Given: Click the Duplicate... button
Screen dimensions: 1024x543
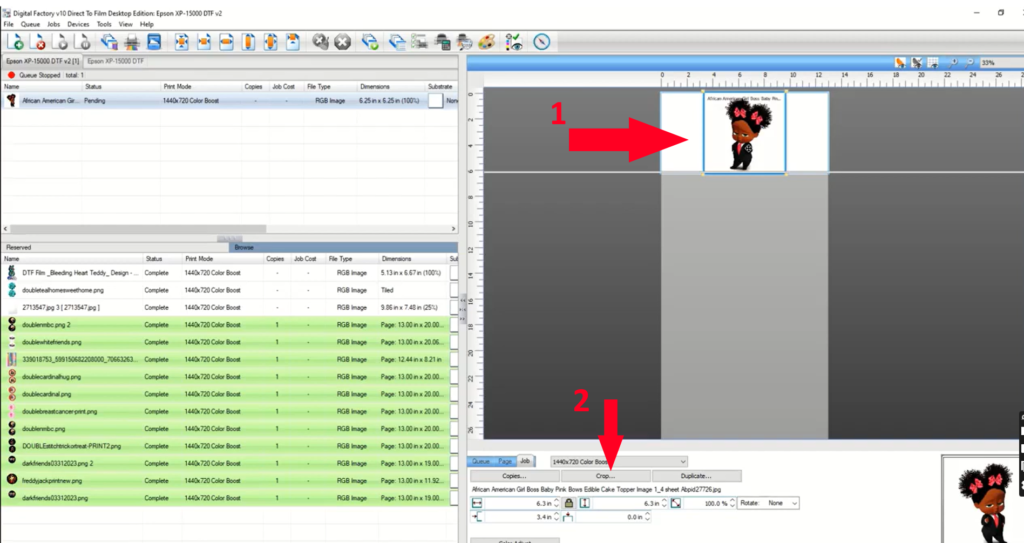Looking at the screenshot, I should [x=696, y=476].
